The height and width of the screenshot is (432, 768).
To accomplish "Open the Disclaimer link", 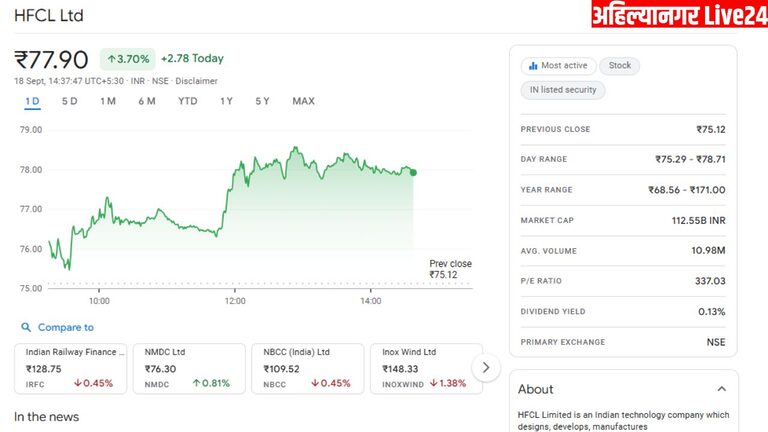I will click(196, 81).
